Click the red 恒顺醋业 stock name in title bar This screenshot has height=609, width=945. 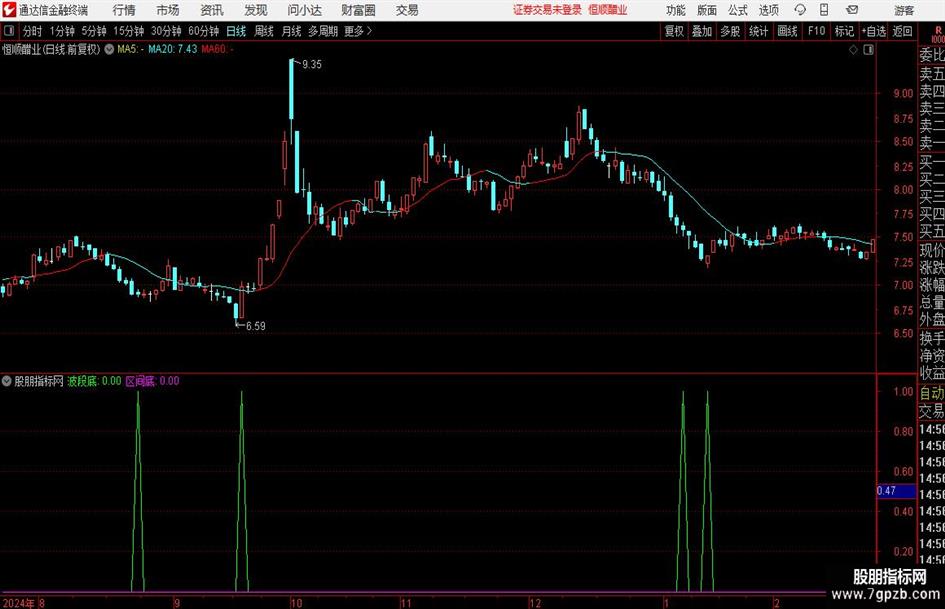click(x=608, y=10)
